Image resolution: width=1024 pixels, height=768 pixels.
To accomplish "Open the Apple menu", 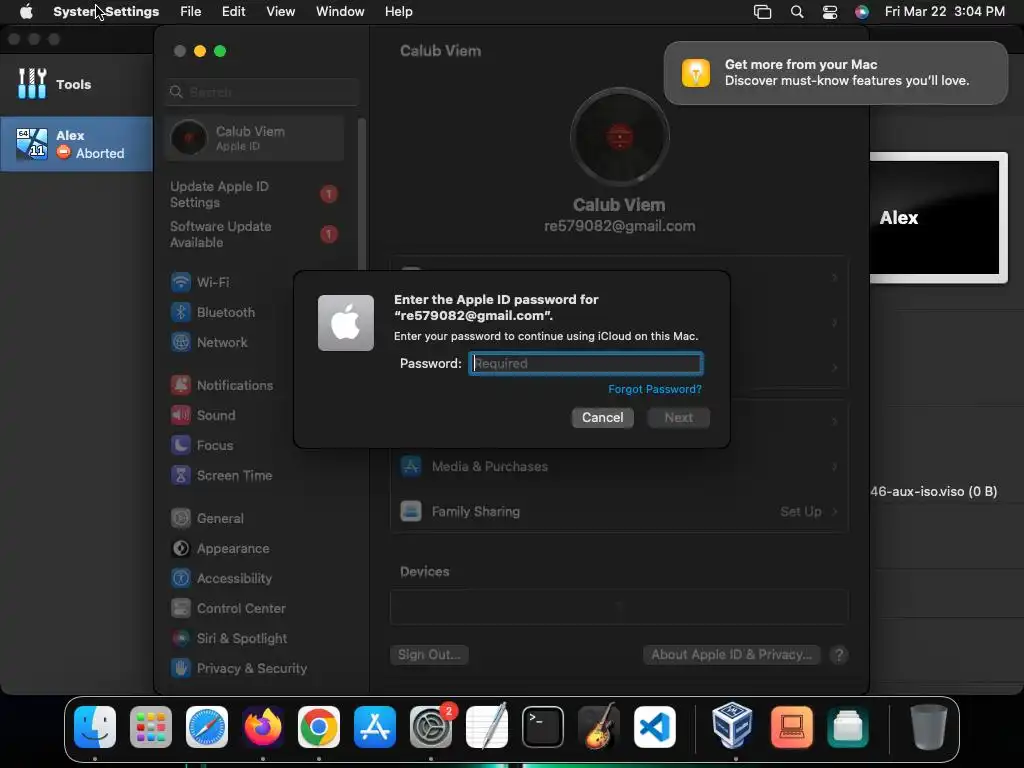I will (x=26, y=11).
